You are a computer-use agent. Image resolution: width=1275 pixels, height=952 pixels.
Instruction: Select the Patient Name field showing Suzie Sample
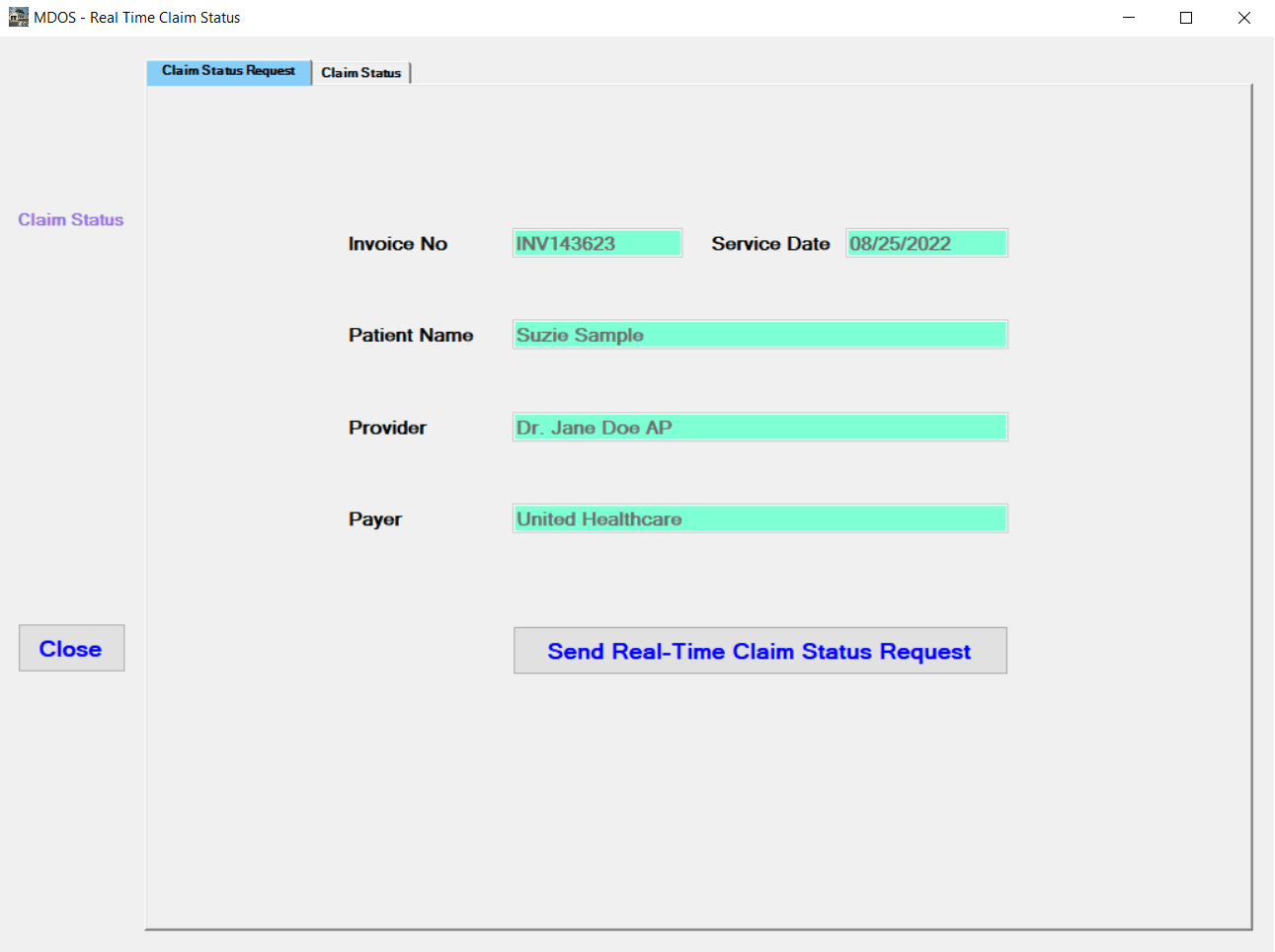pos(759,334)
